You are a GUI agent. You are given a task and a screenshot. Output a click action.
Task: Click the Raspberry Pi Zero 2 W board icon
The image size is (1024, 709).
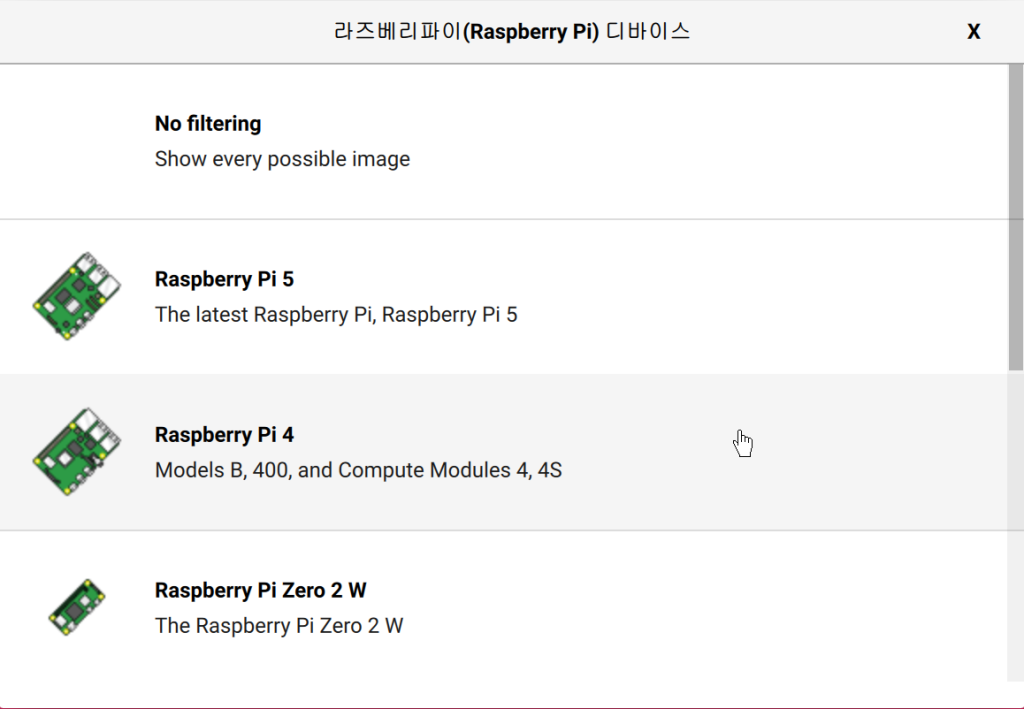coord(77,607)
